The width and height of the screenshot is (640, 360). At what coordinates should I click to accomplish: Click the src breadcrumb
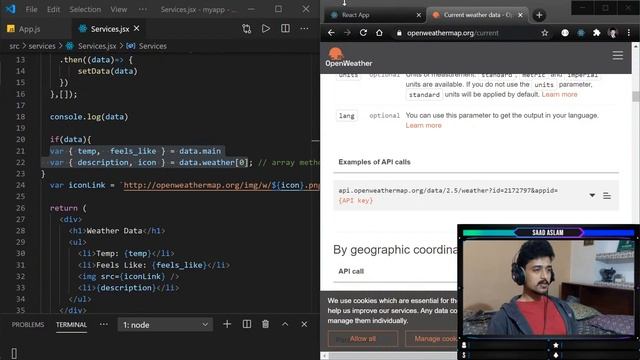tap(14, 46)
